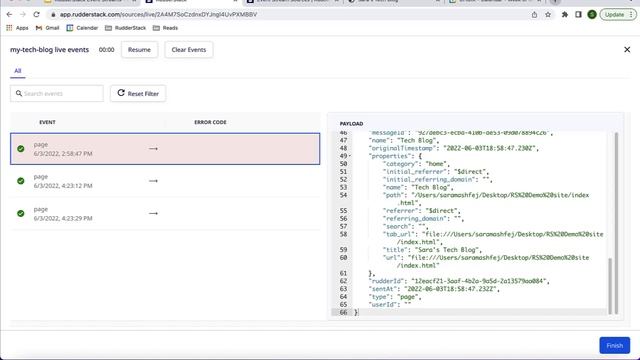Click the "type": "page" payload line

[x=395, y=297]
